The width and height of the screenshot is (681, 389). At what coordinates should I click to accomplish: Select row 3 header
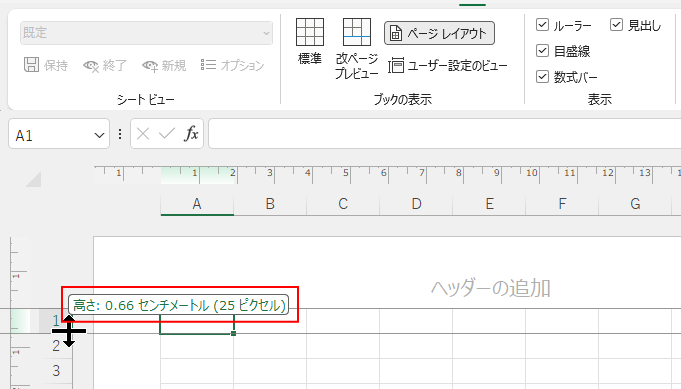tap(56, 371)
